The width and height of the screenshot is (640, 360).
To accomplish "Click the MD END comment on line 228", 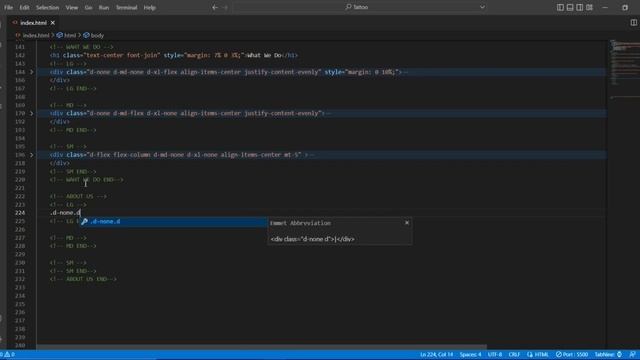I will (73, 246).
